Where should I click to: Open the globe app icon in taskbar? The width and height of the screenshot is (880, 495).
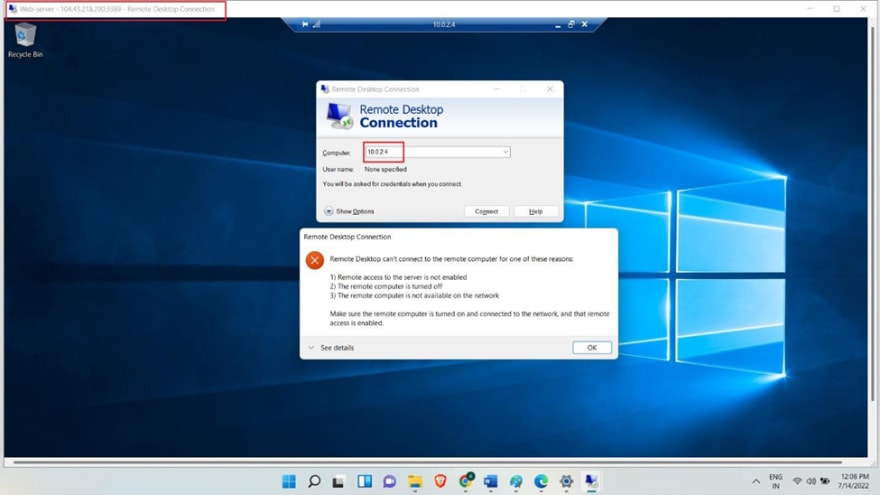click(516, 481)
